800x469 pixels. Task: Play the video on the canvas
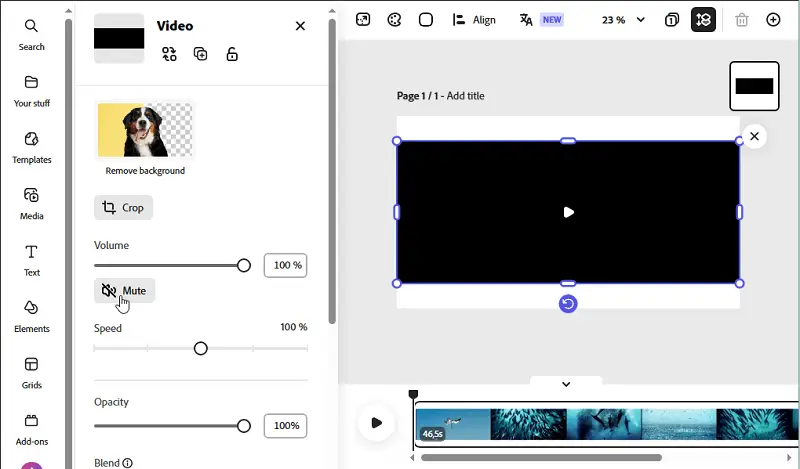[x=568, y=212]
